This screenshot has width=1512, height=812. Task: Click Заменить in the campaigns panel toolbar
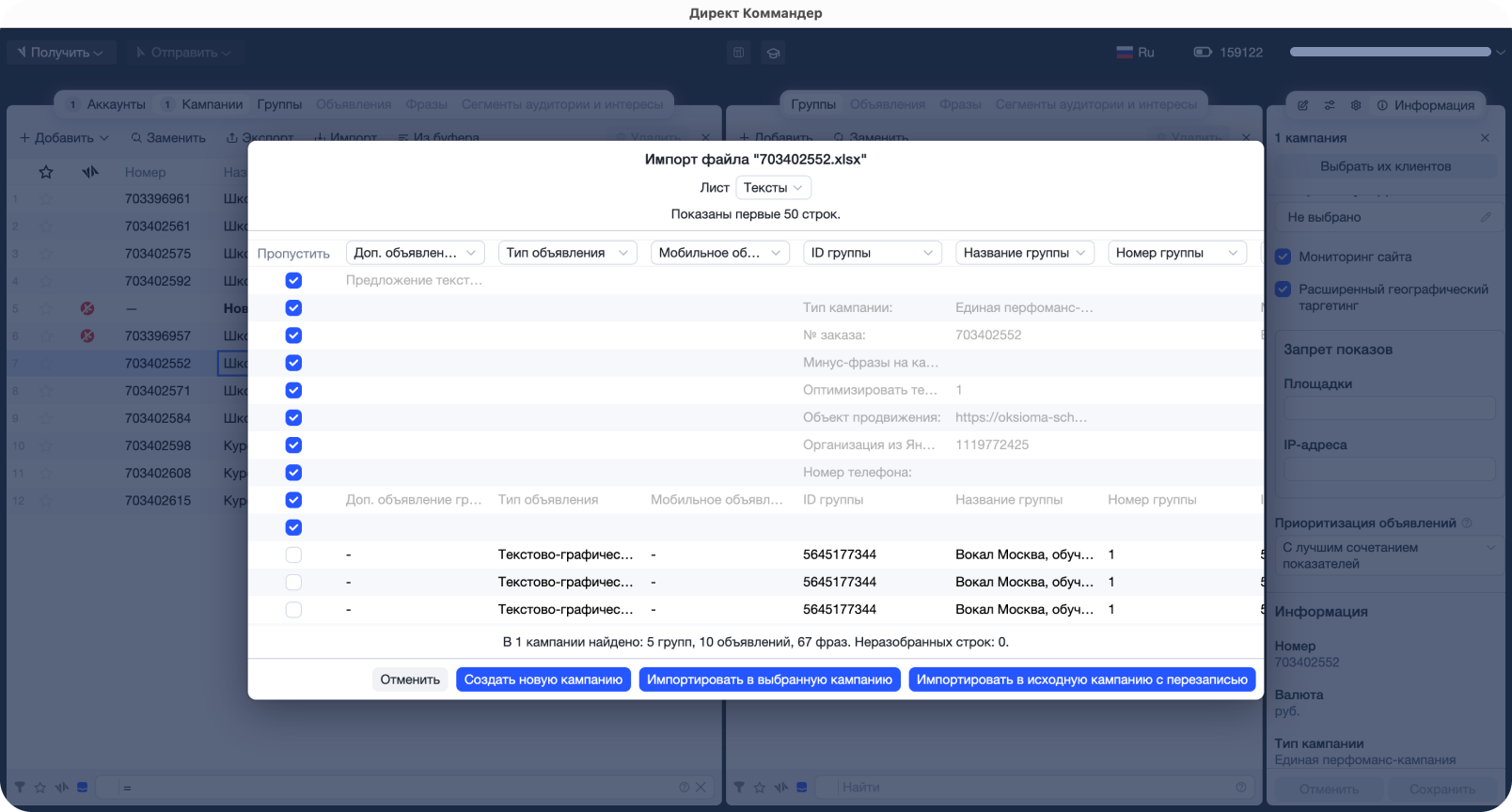pyautogui.click(x=168, y=138)
